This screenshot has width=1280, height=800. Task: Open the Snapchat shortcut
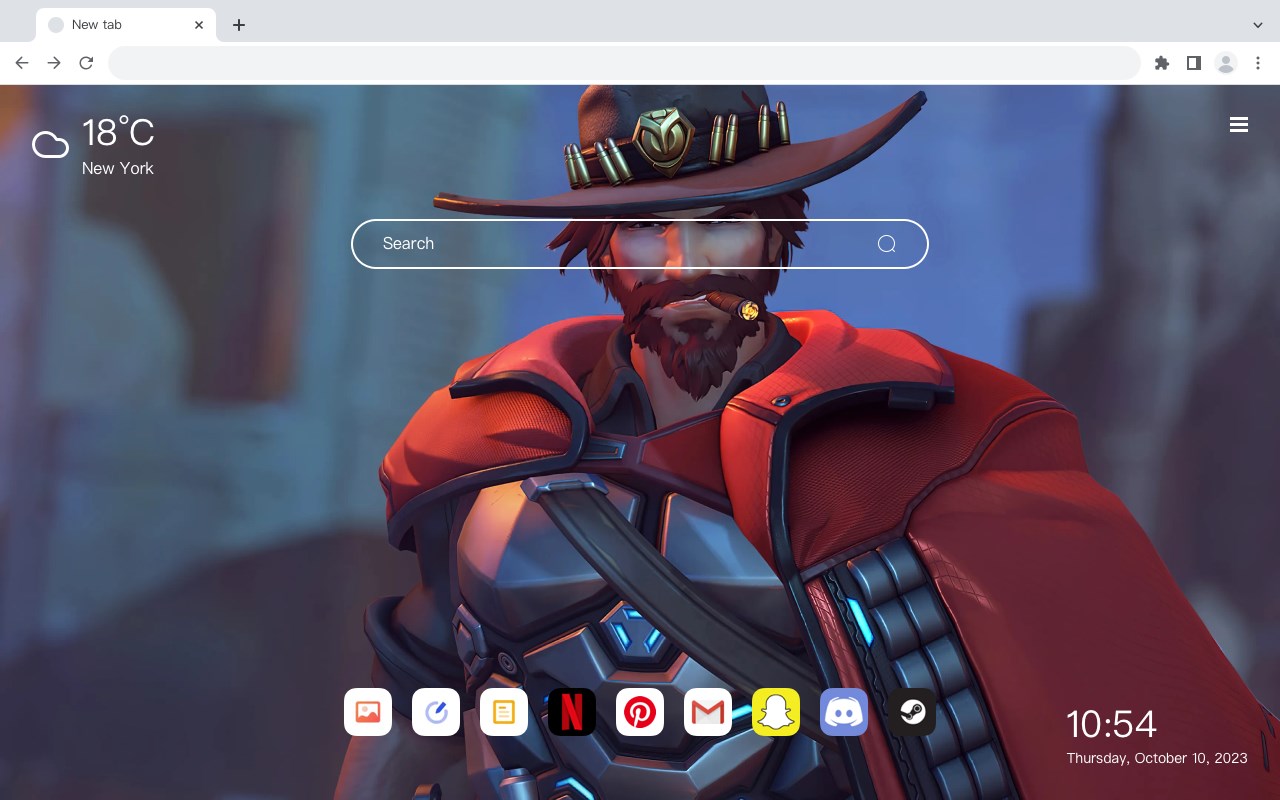[776, 712]
